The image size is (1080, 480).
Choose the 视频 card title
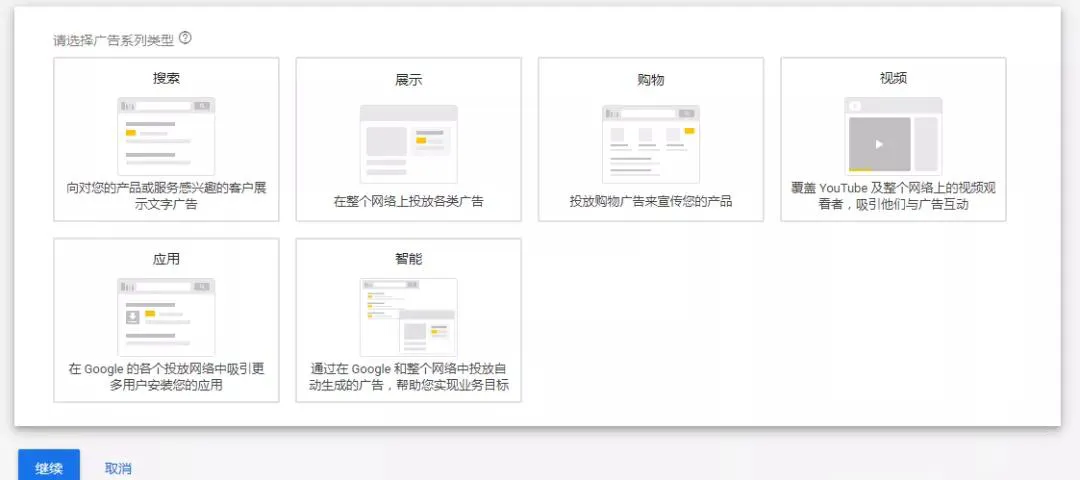[893, 78]
